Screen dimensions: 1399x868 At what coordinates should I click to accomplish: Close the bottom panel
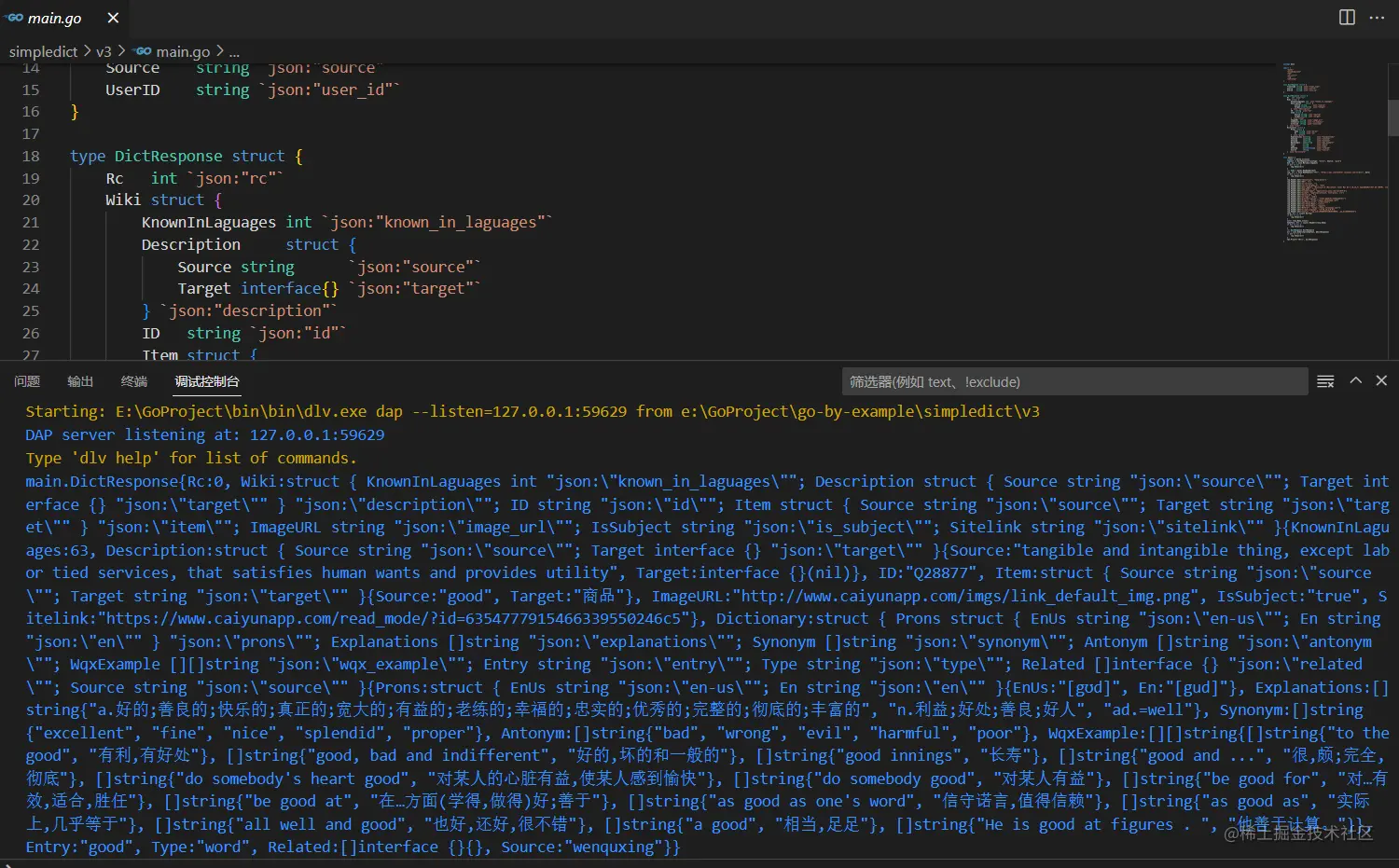pyautogui.click(x=1381, y=380)
